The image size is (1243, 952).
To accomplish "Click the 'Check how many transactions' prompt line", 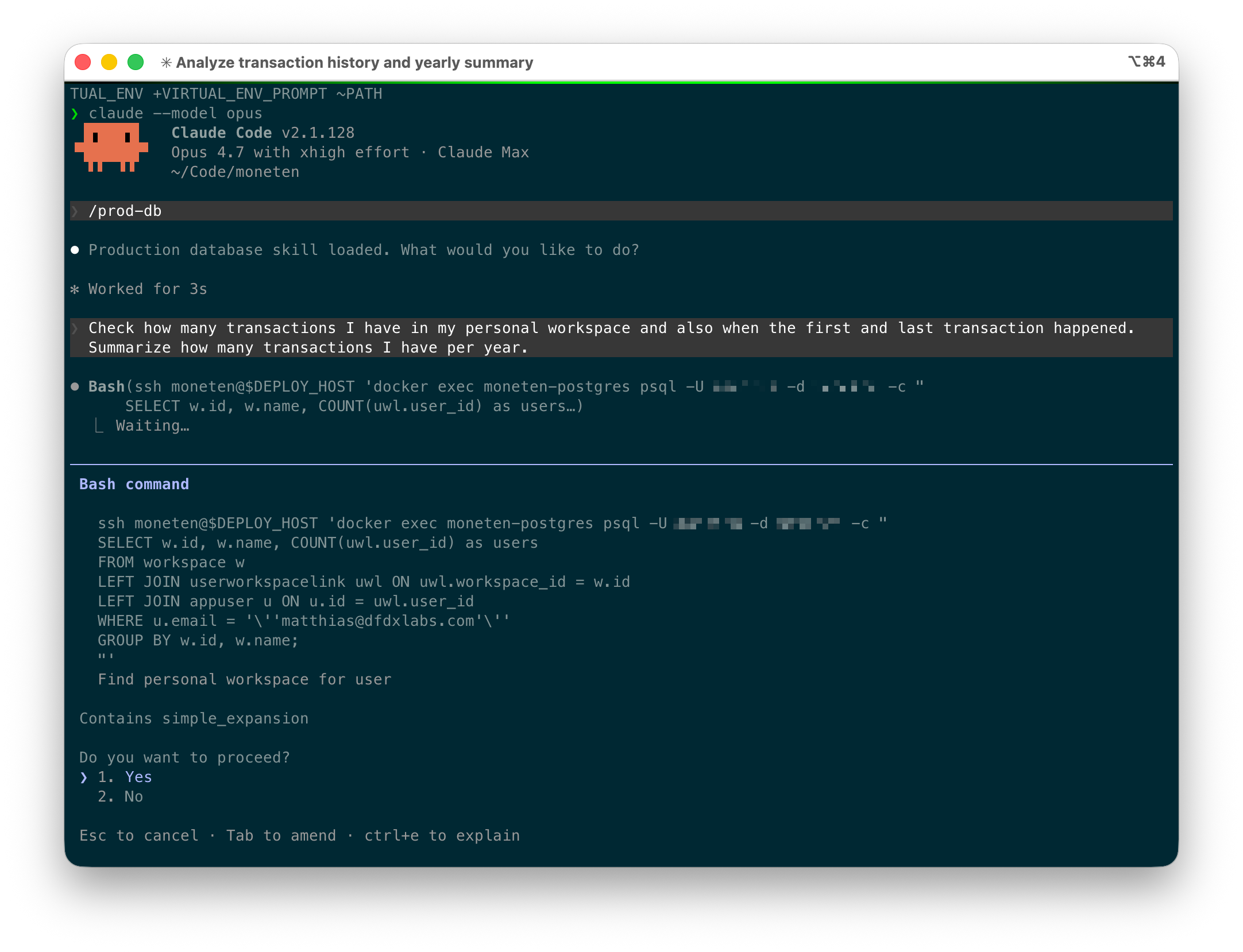I will click(611, 328).
